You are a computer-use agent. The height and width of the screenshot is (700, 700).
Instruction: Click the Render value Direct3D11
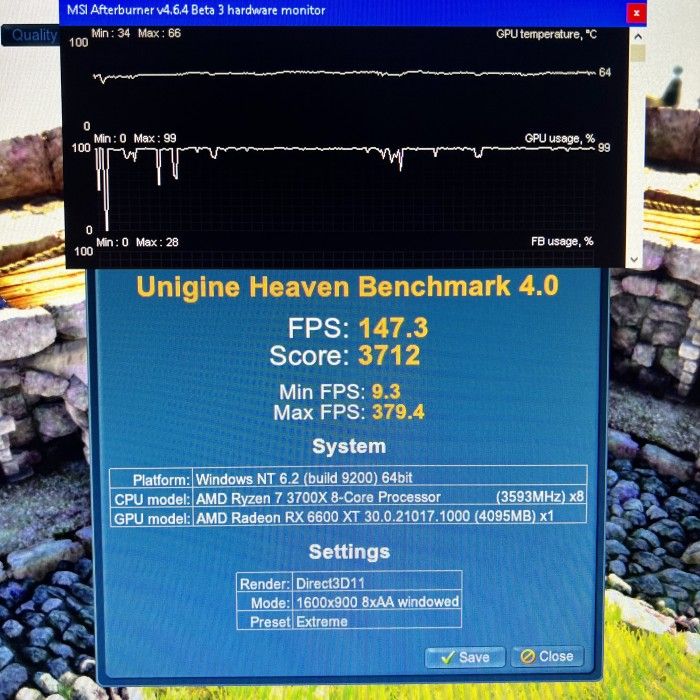(x=330, y=583)
